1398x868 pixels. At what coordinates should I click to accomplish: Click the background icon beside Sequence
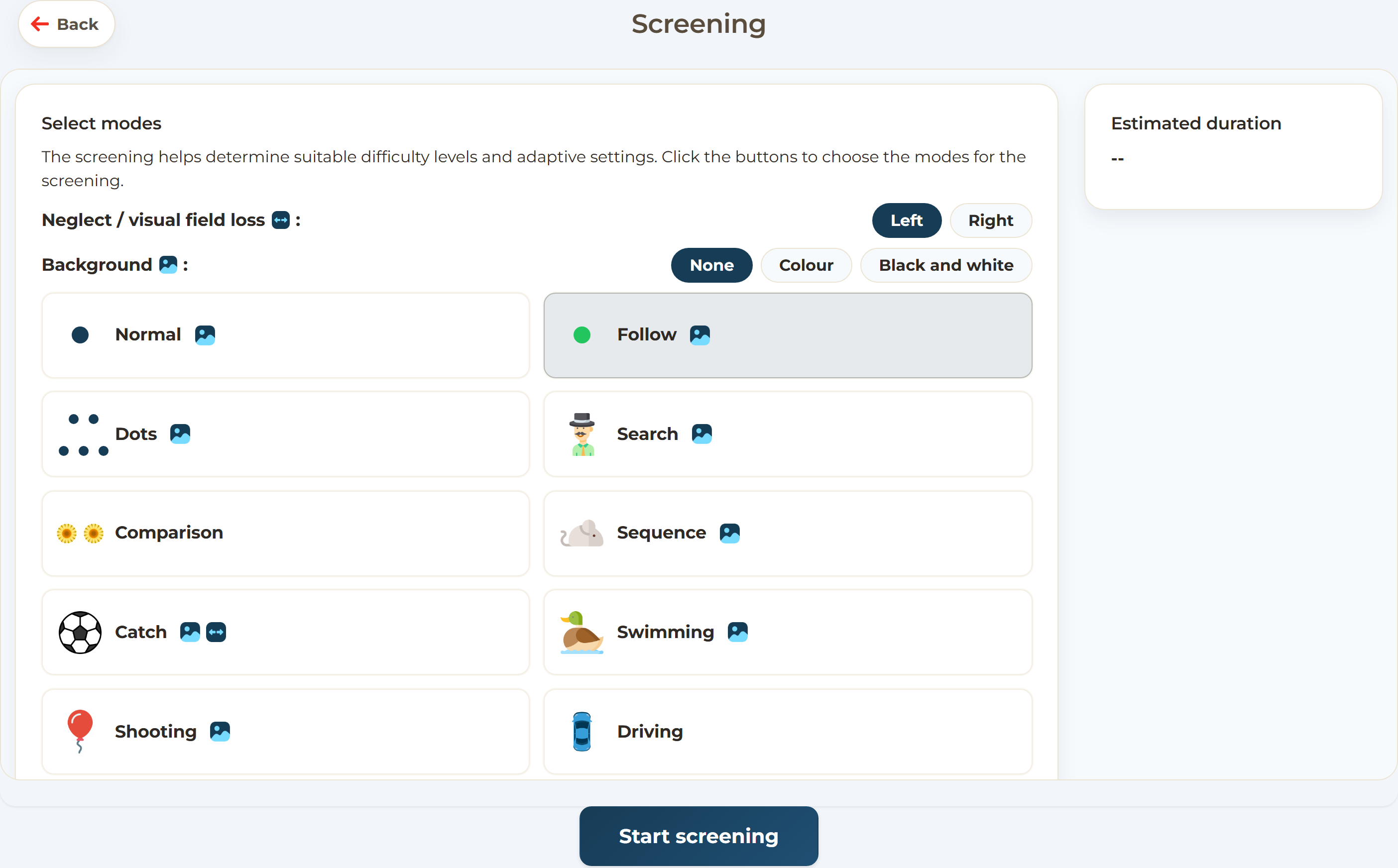[730, 533]
